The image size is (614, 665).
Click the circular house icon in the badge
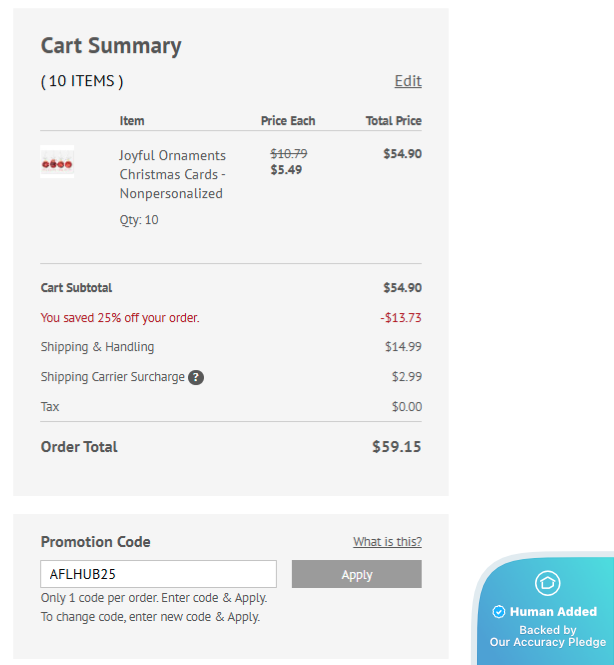[x=548, y=583]
